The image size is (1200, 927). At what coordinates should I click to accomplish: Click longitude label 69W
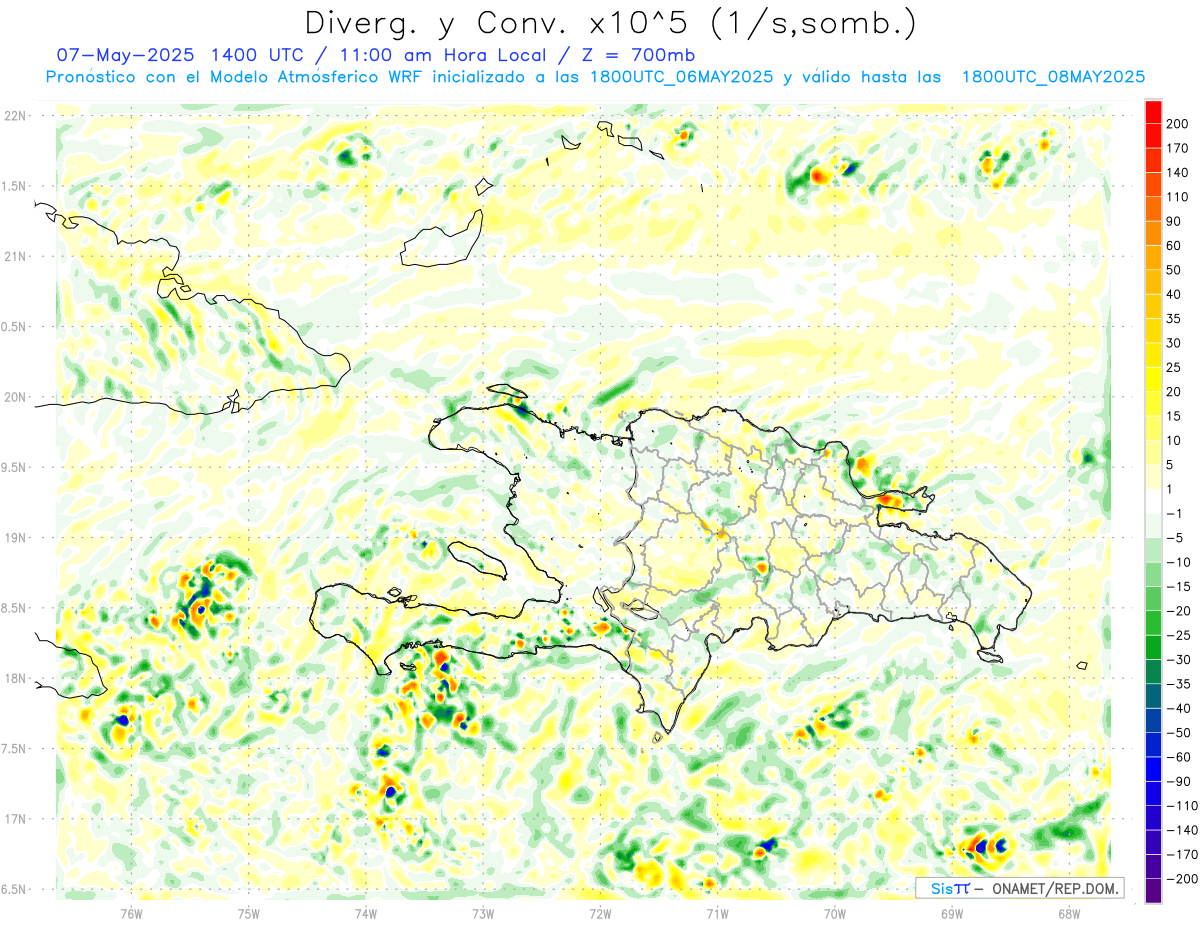952,913
